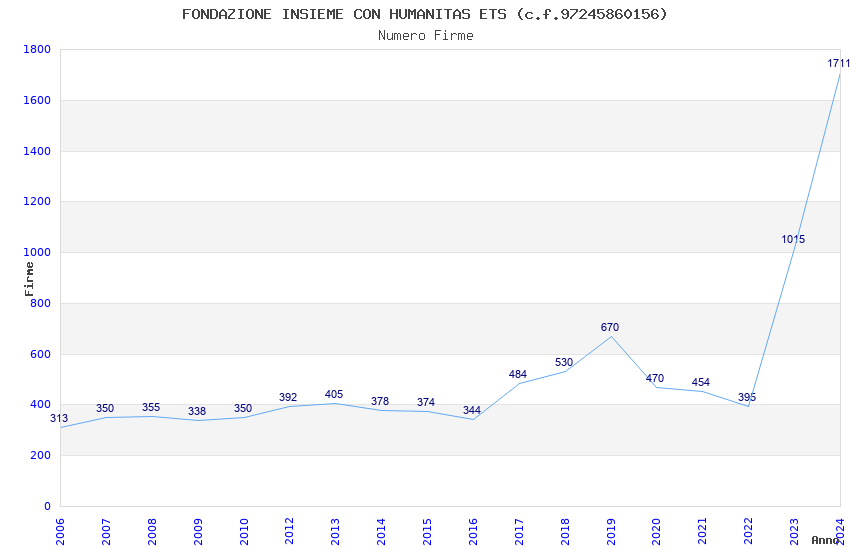Click the 0 y-axis tick label

(x=47, y=507)
